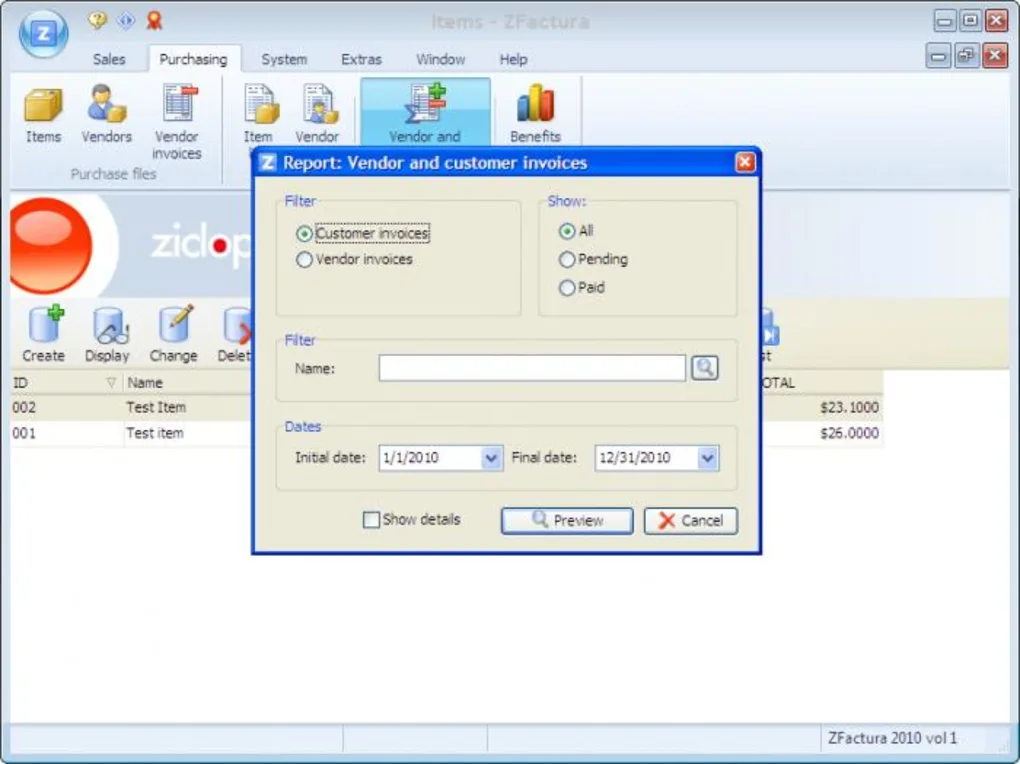This screenshot has width=1020, height=764.
Task: Open Vendor invoices from ribbon
Action: (177, 106)
